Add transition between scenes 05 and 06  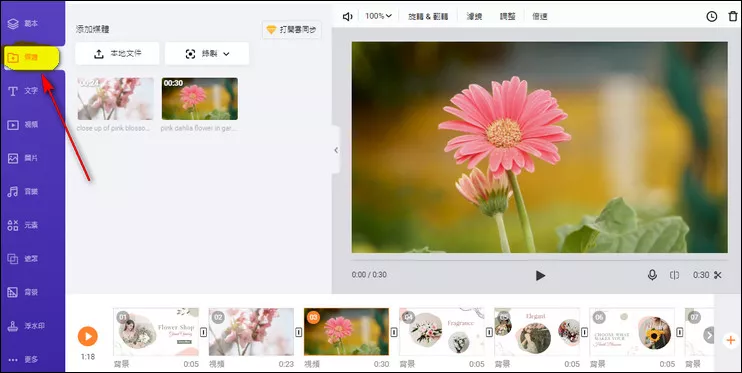coord(584,333)
